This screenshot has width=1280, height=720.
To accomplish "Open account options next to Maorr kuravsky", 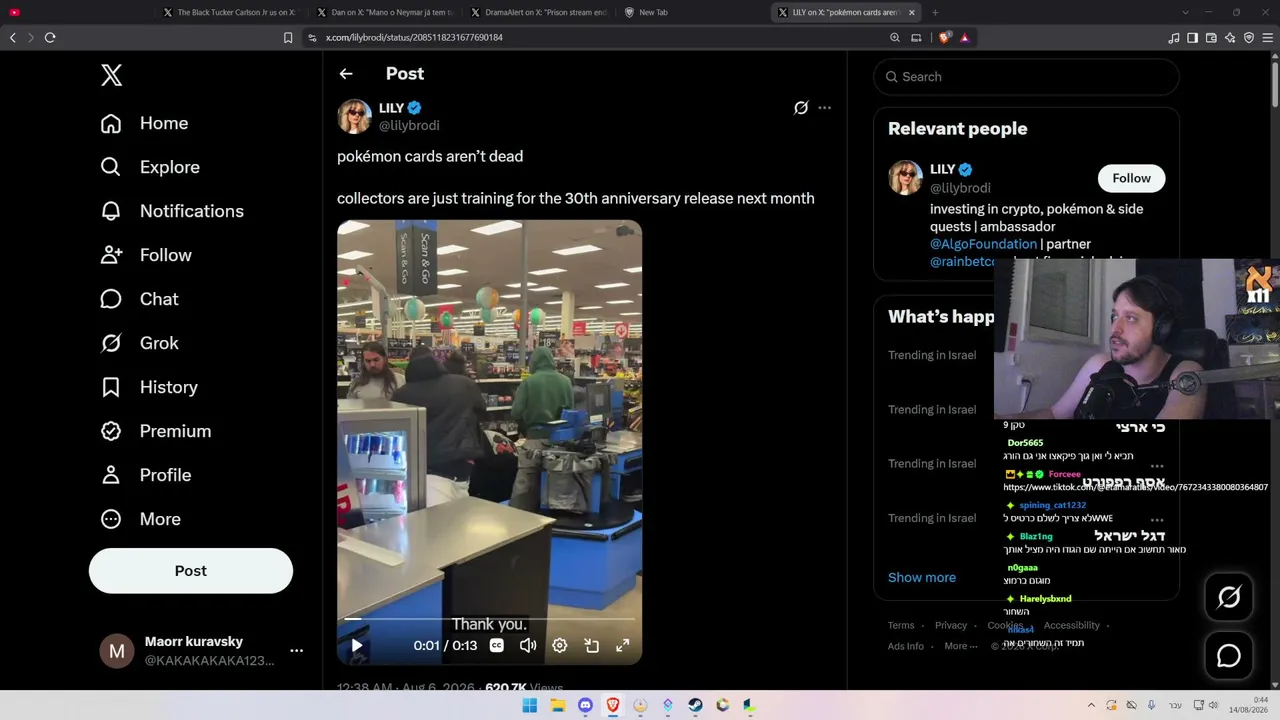I will click(x=296, y=650).
